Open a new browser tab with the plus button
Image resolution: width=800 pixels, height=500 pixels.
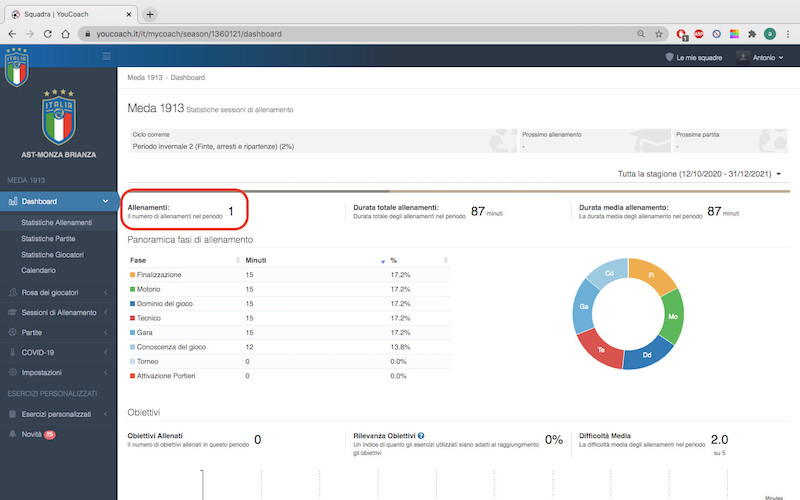[149, 14]
